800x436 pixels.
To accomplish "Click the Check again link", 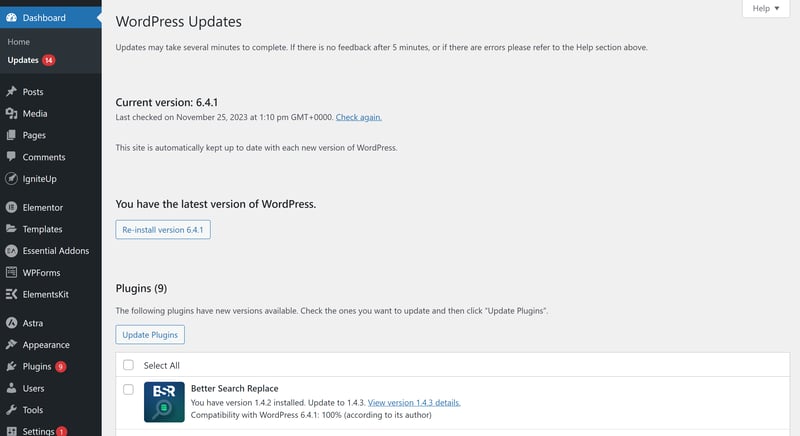I will (x=358, y=117).
